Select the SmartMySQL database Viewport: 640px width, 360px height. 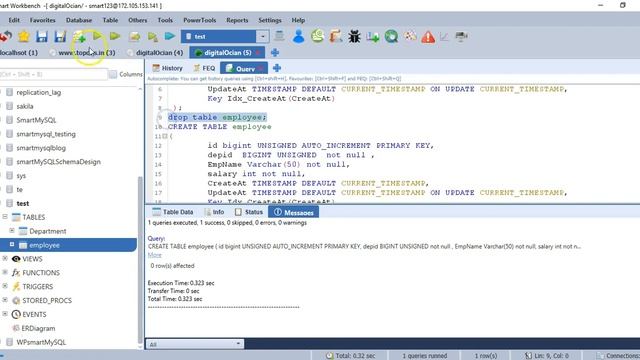click(36, 120)
